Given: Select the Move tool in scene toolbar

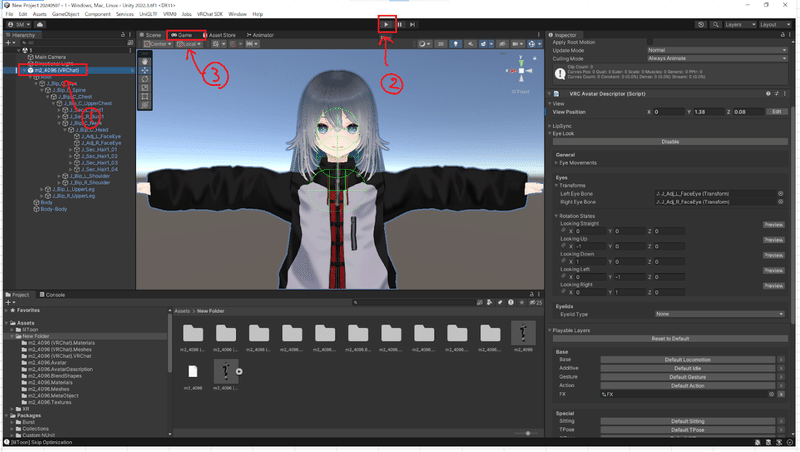Looking at the screenshot, I should [145, 70].
